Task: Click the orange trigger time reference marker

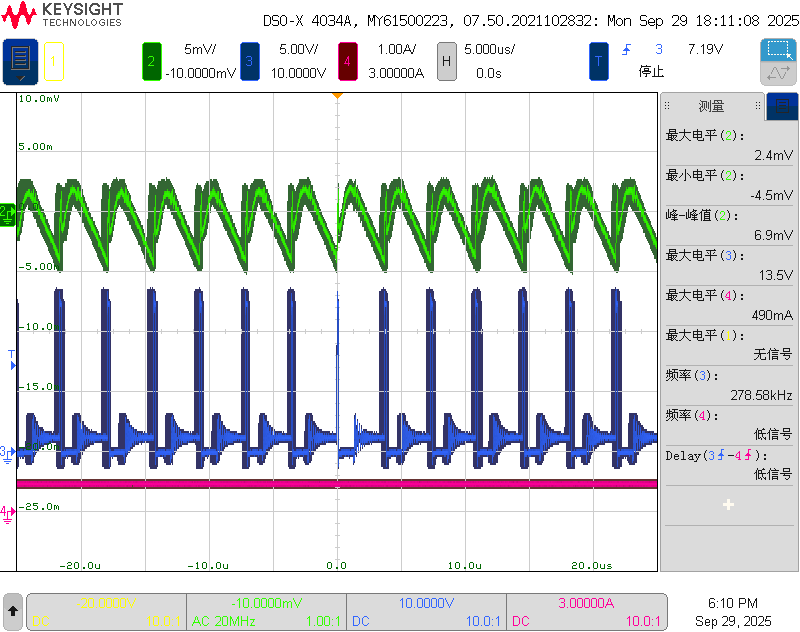Action: [338, 96]
